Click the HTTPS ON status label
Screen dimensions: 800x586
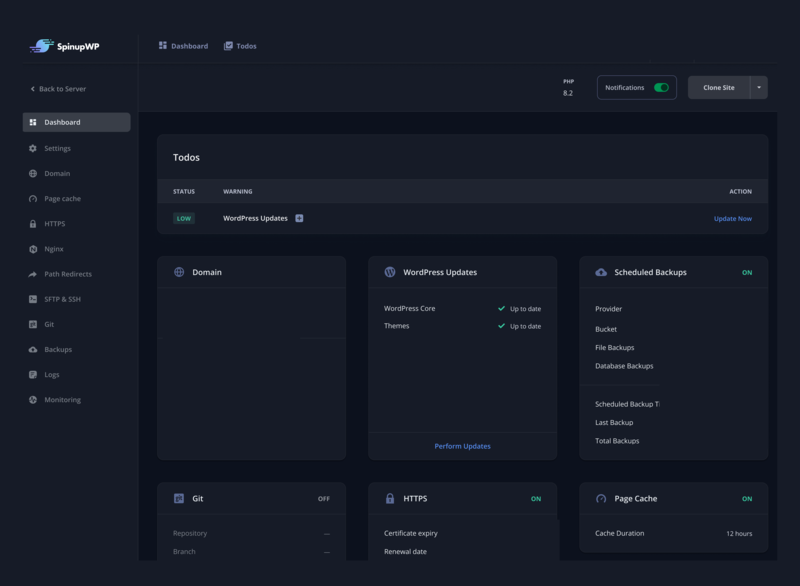click(x=536, y=499)
